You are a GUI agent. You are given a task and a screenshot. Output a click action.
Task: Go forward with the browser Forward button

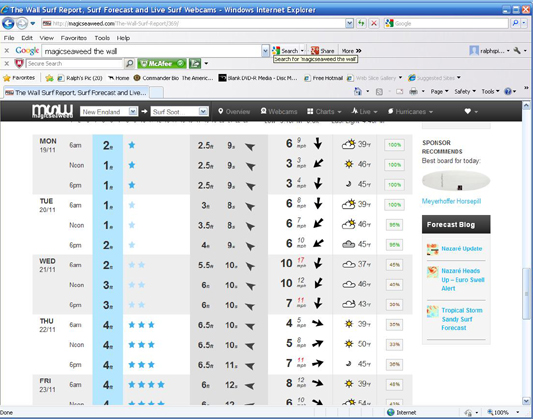click(x=22, y=23)
